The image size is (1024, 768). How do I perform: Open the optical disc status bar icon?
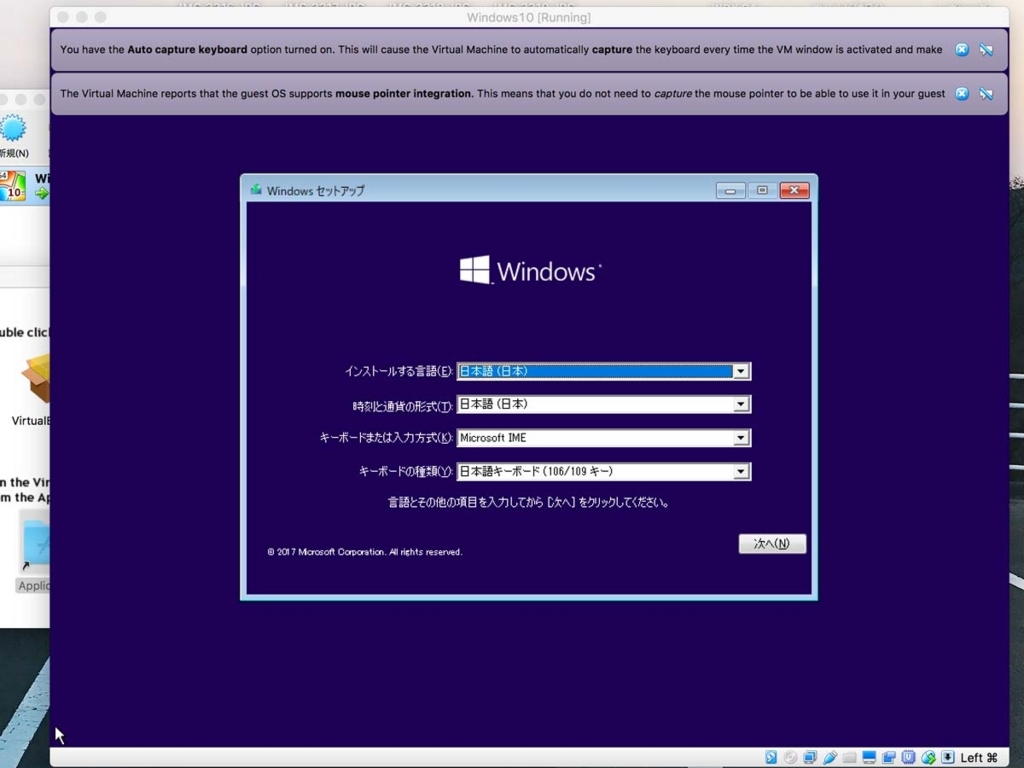[x=790, y=757]
